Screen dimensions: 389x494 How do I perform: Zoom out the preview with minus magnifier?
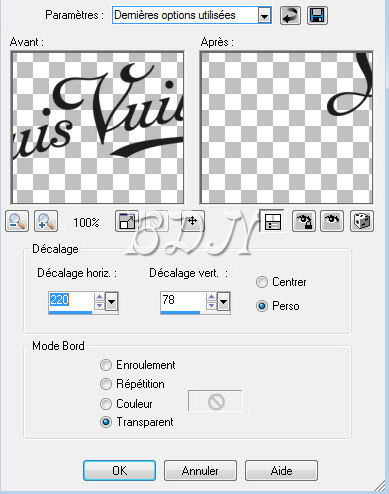[17, 221]
